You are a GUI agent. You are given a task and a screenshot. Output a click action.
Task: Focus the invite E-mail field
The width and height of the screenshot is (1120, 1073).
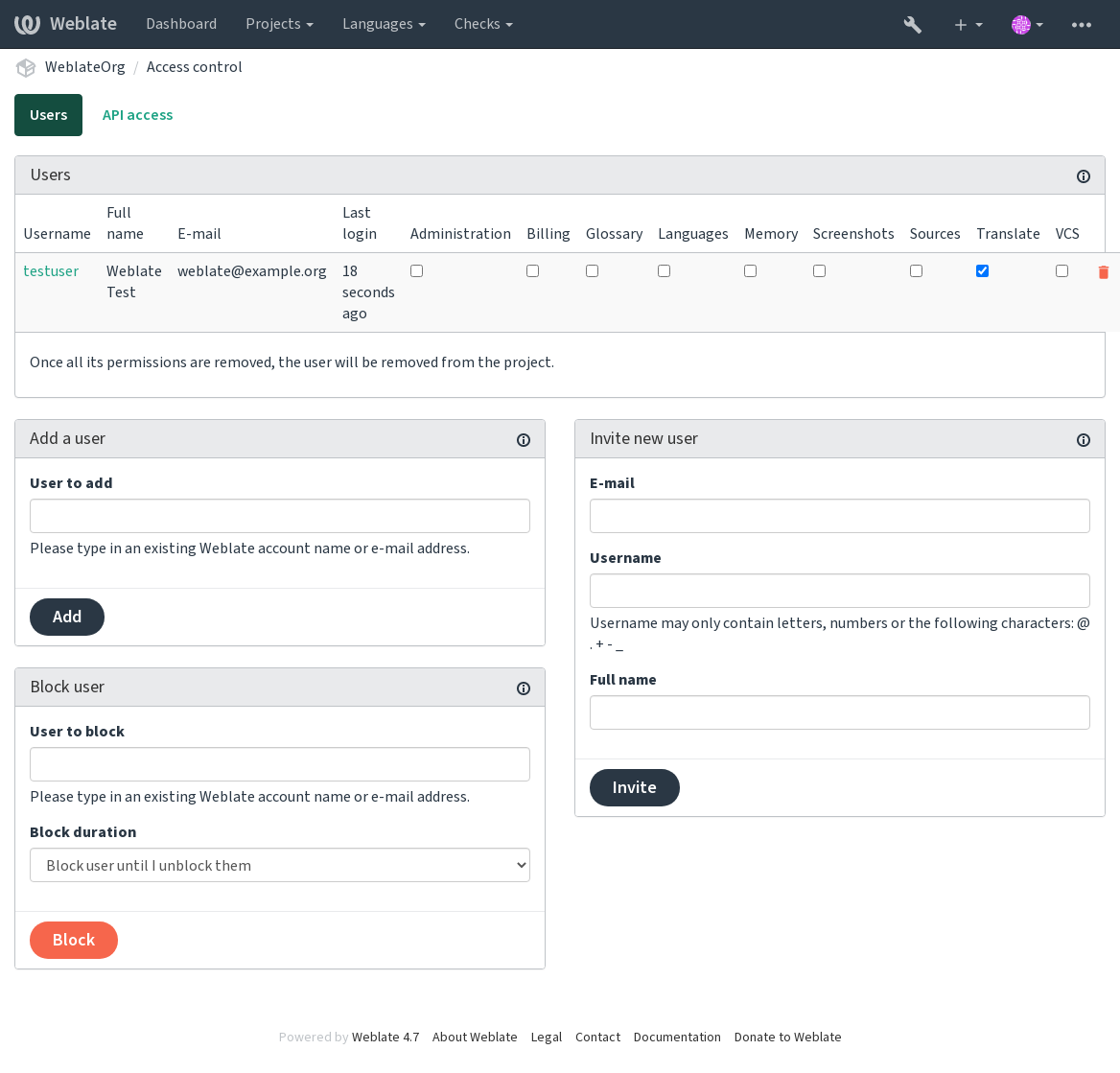(x=840, y=516)
